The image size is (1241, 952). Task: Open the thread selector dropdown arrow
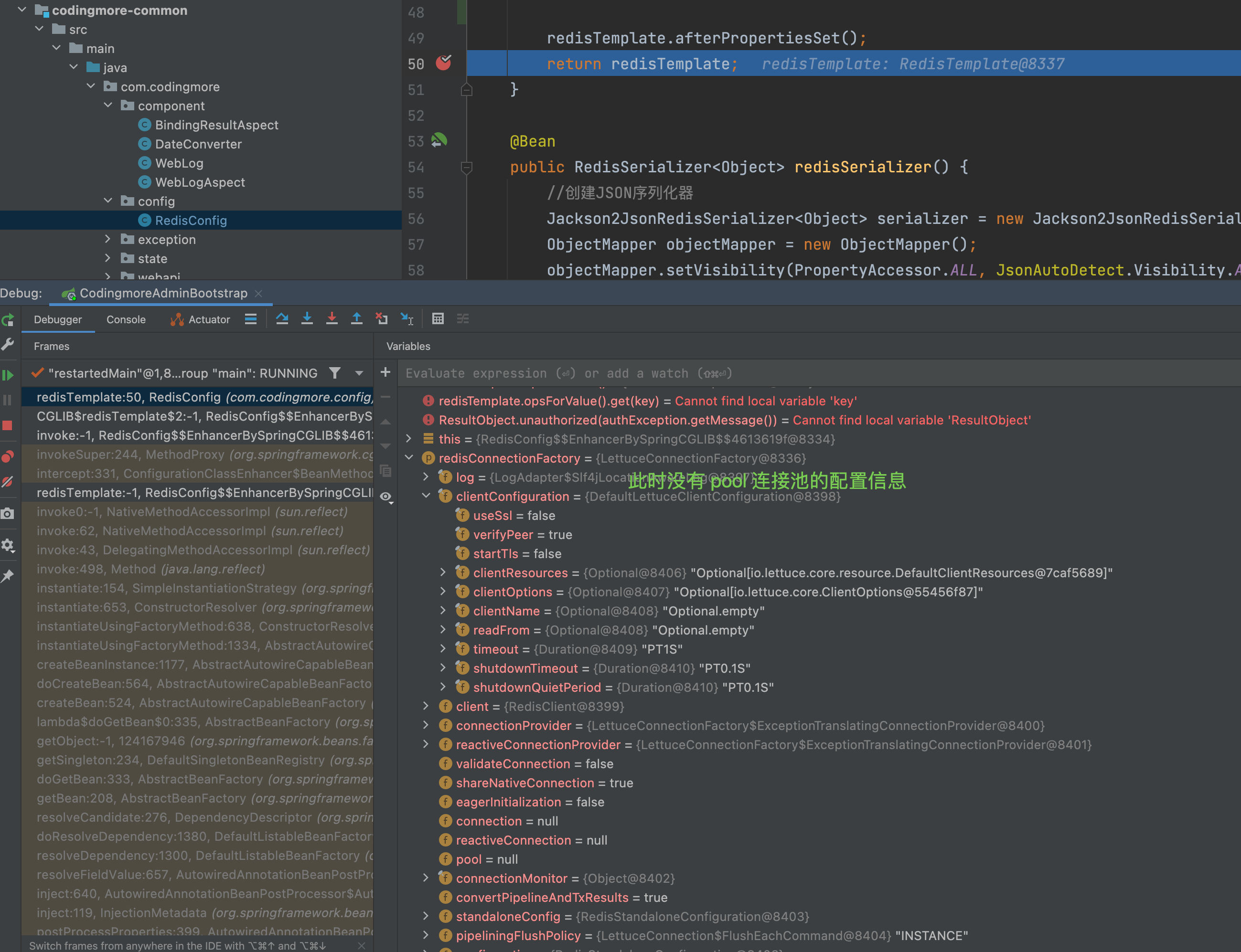359,373
